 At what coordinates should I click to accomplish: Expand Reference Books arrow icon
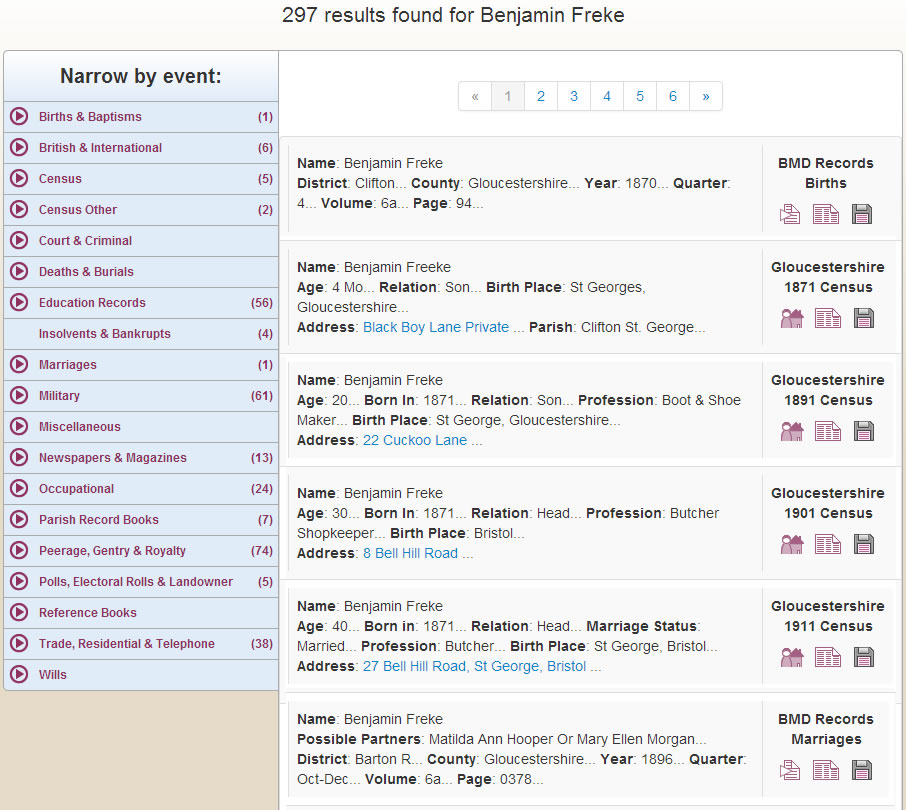pyautogui.click(x=19, y=612)
